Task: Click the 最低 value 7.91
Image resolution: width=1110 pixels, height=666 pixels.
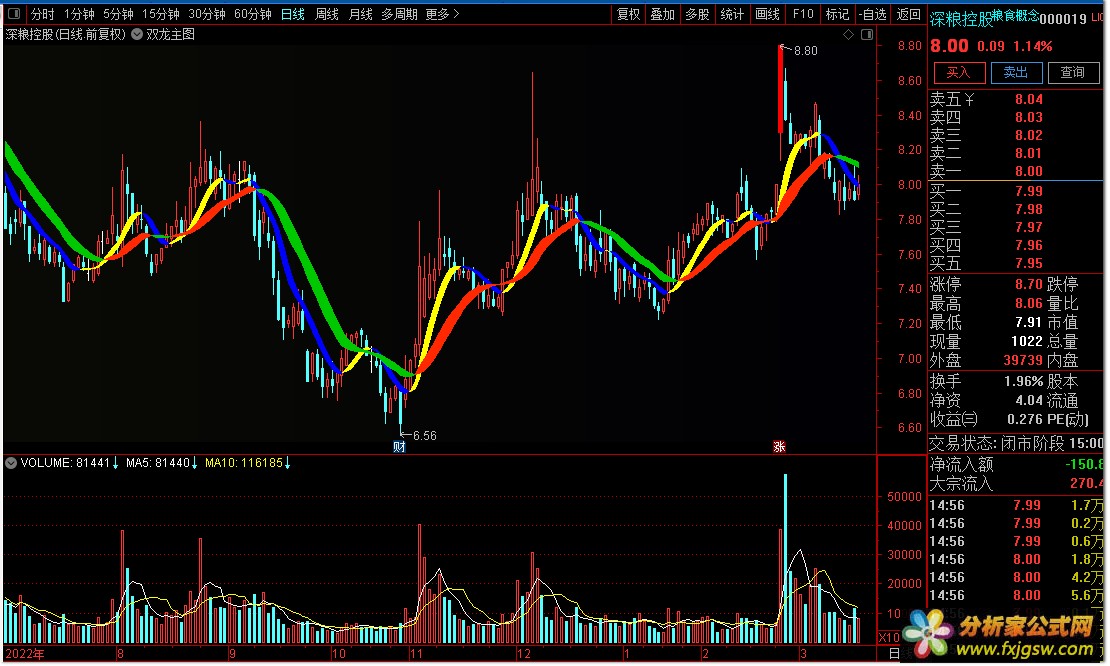Action: click(1029, 322)
